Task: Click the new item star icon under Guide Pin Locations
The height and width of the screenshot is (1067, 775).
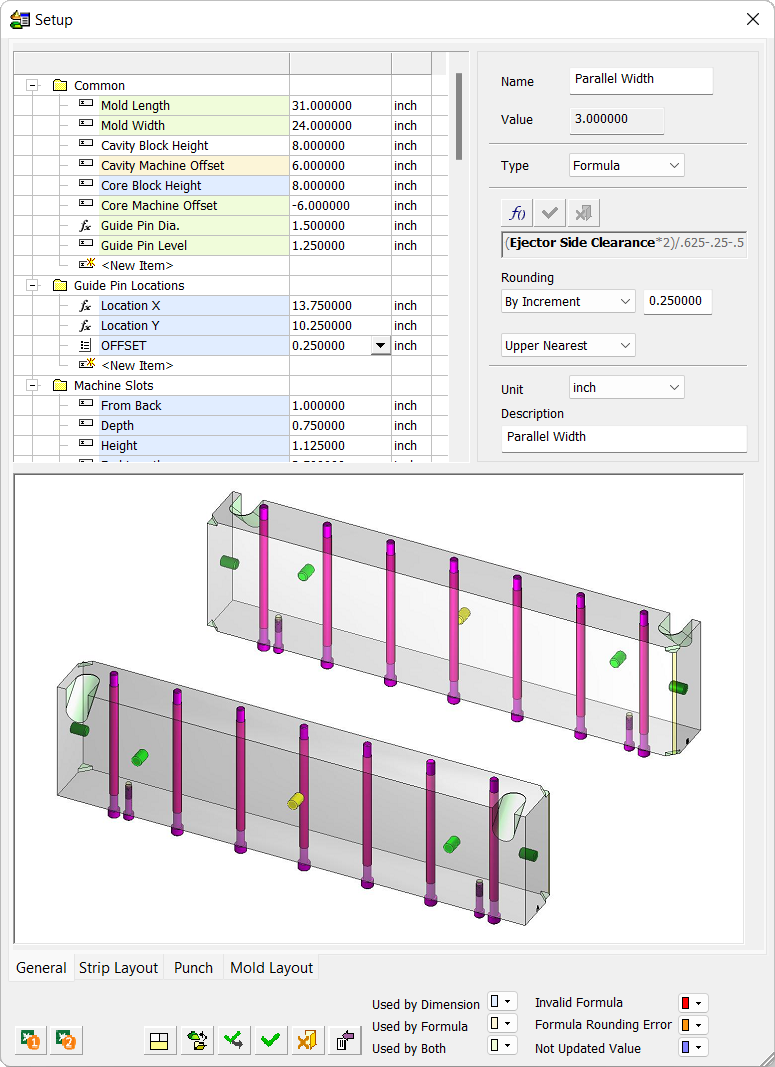Action: 86,365
